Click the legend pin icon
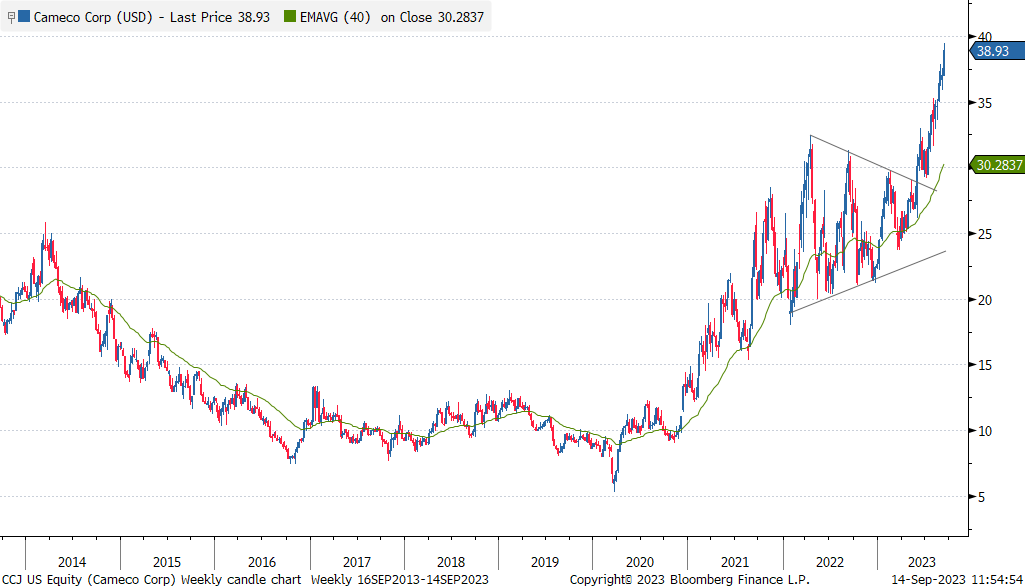The image size is (1025, 588). coord(10,17)
